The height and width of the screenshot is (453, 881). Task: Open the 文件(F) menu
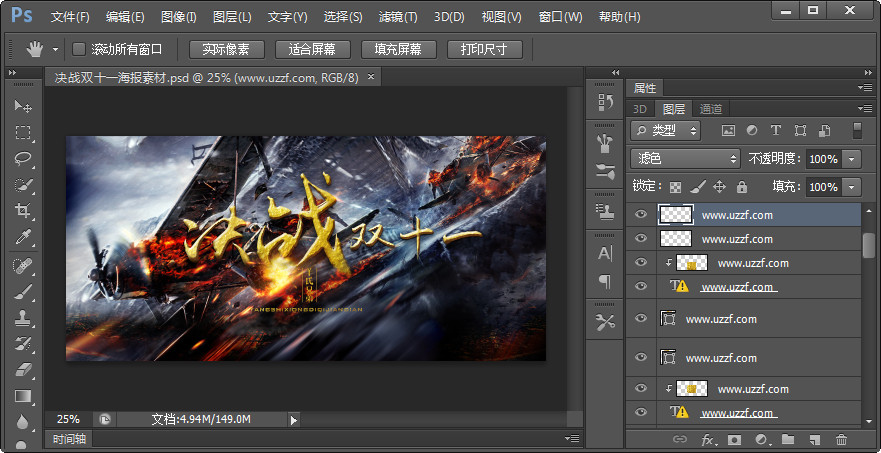click(70, 17)
